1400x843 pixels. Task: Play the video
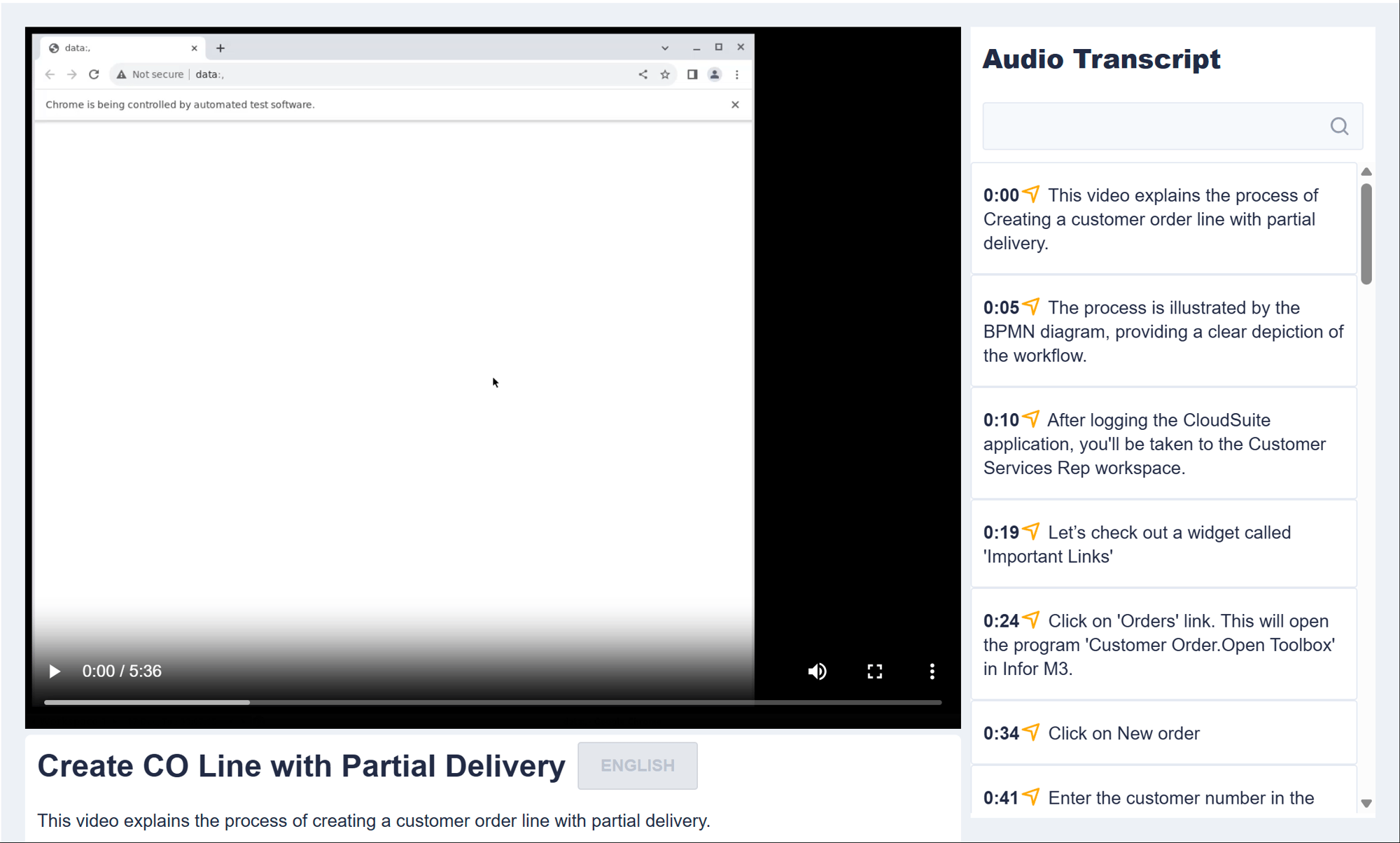point(54,671)
